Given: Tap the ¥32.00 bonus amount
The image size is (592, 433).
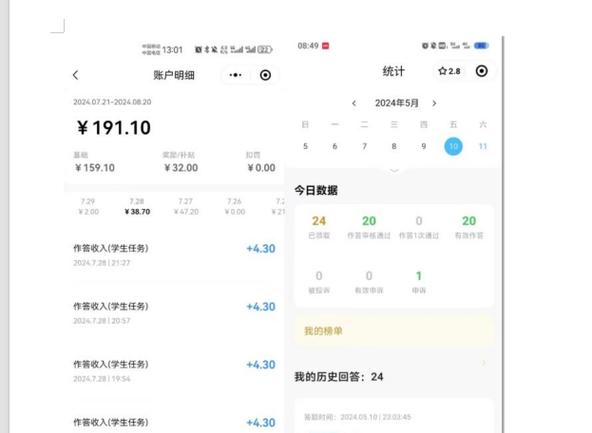Looking at the screenshot, I should click(x=181, y=168).
